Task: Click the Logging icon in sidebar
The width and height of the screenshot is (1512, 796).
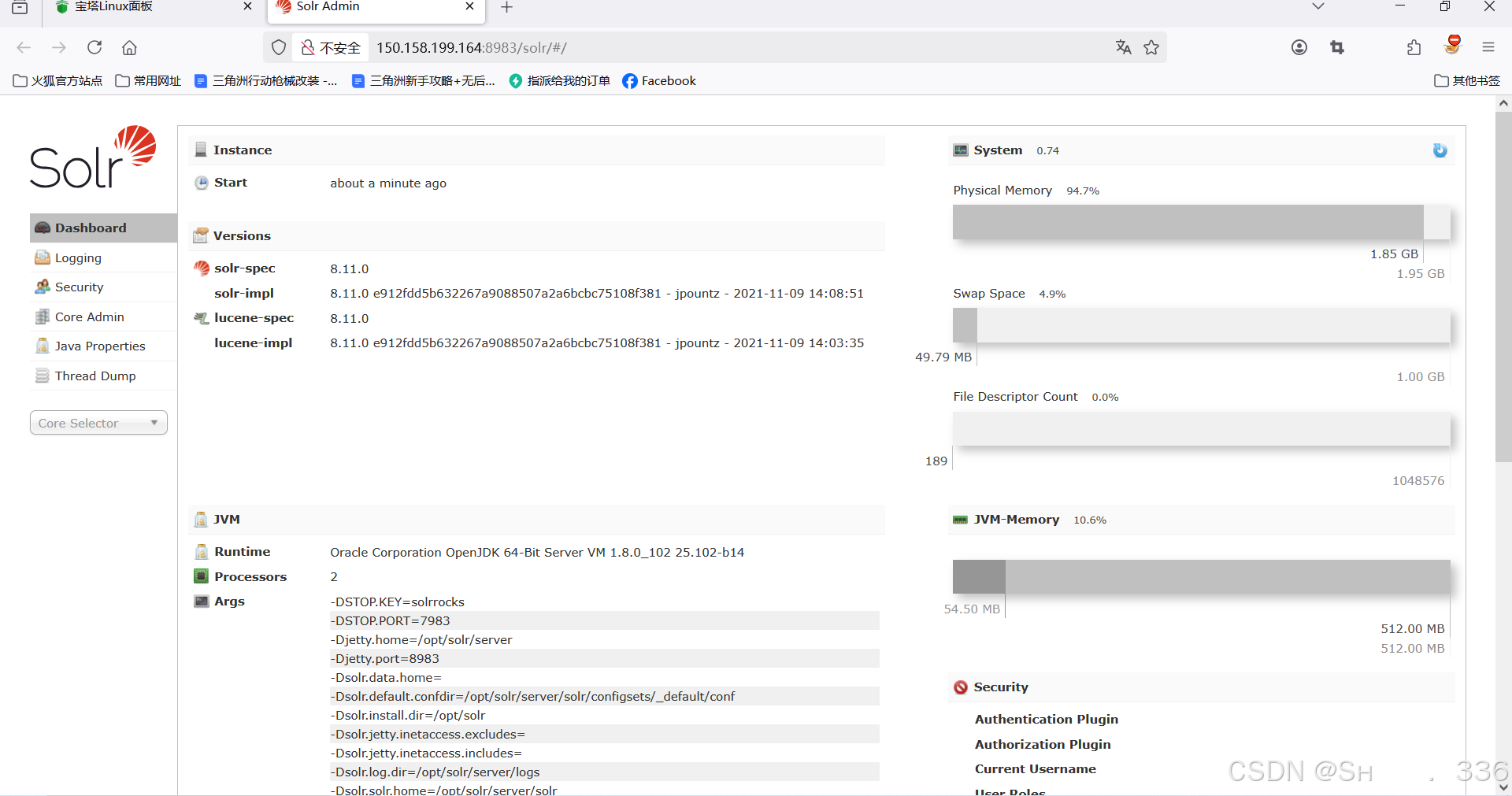Action: (43, 257)
